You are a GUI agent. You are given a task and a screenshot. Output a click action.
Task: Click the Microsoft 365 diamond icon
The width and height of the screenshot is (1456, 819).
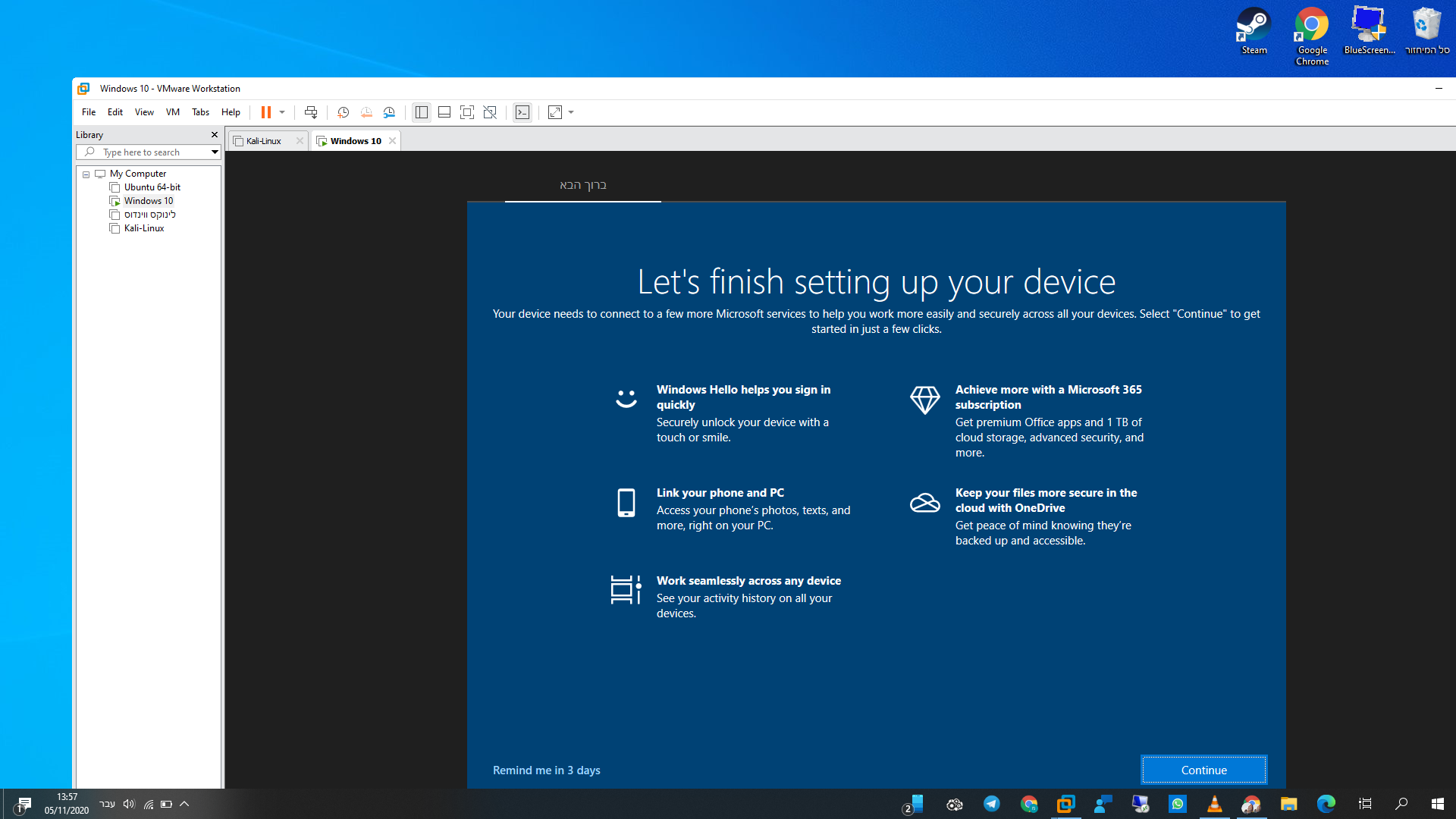tap(924, 400)
